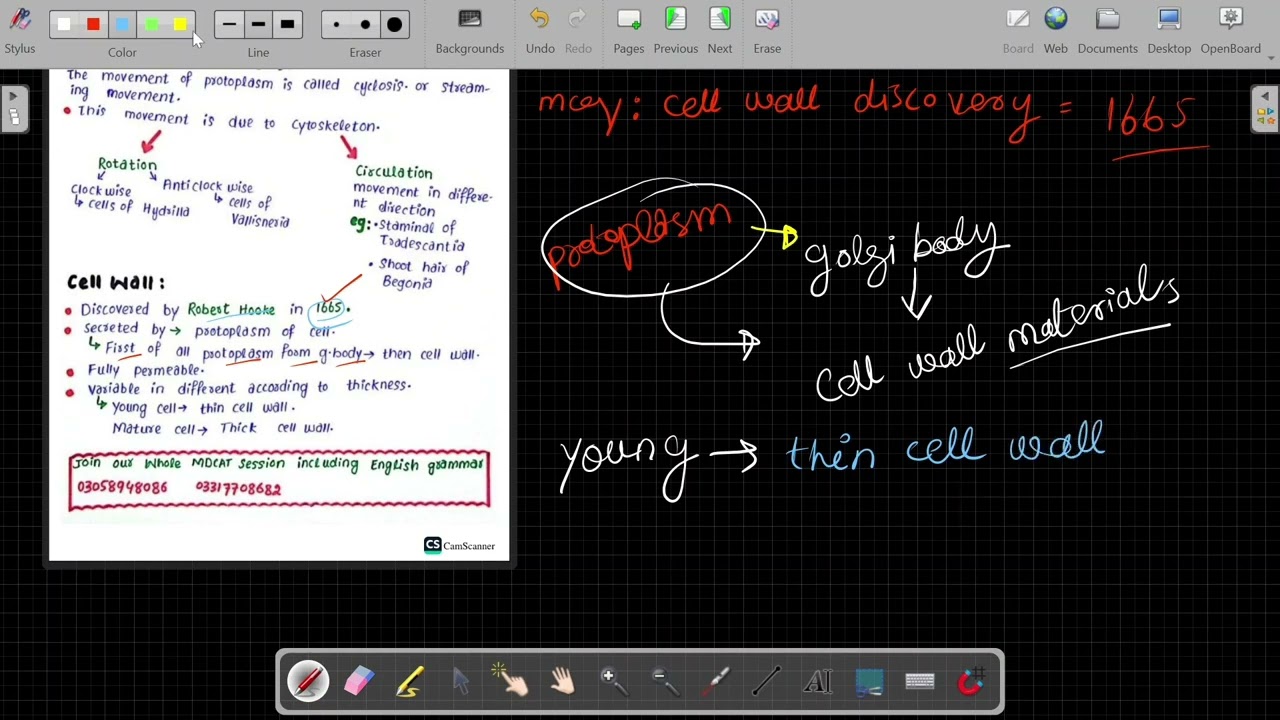Viewport: 1280px width, 720px height.
Task: Click the Zoom out magnifier
Action: click(x=664, y=682)
